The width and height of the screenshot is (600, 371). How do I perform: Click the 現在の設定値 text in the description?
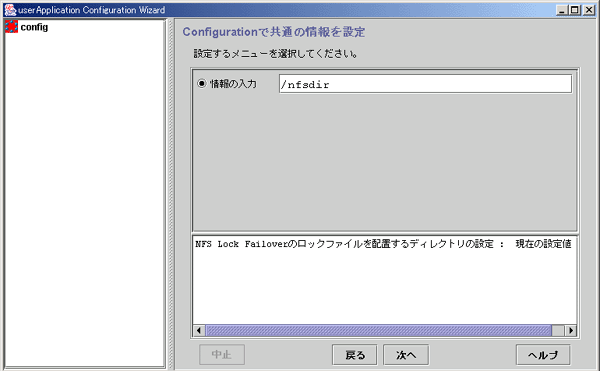(x=543, y=244)
